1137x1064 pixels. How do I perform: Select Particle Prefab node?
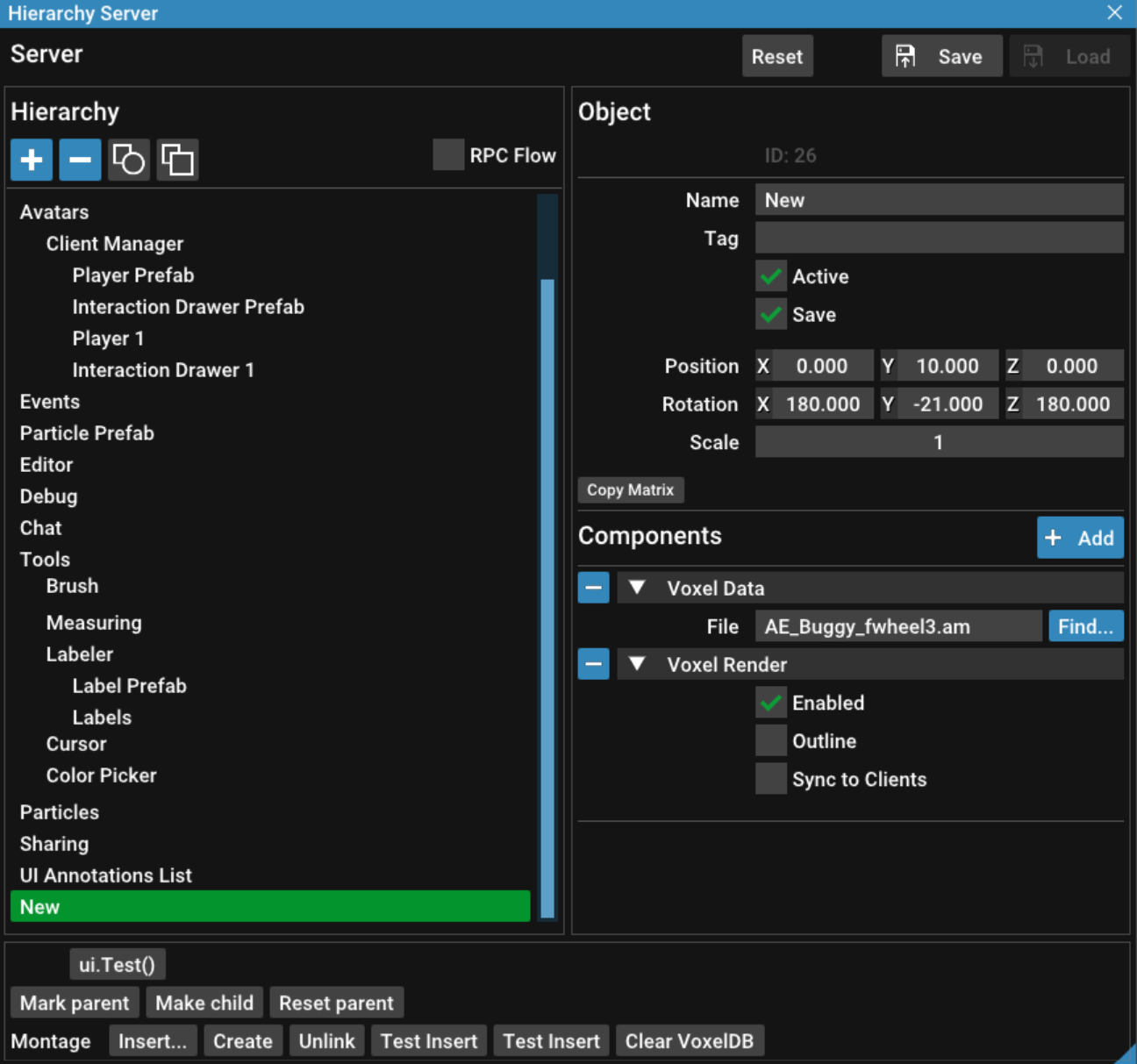[87, 433]
